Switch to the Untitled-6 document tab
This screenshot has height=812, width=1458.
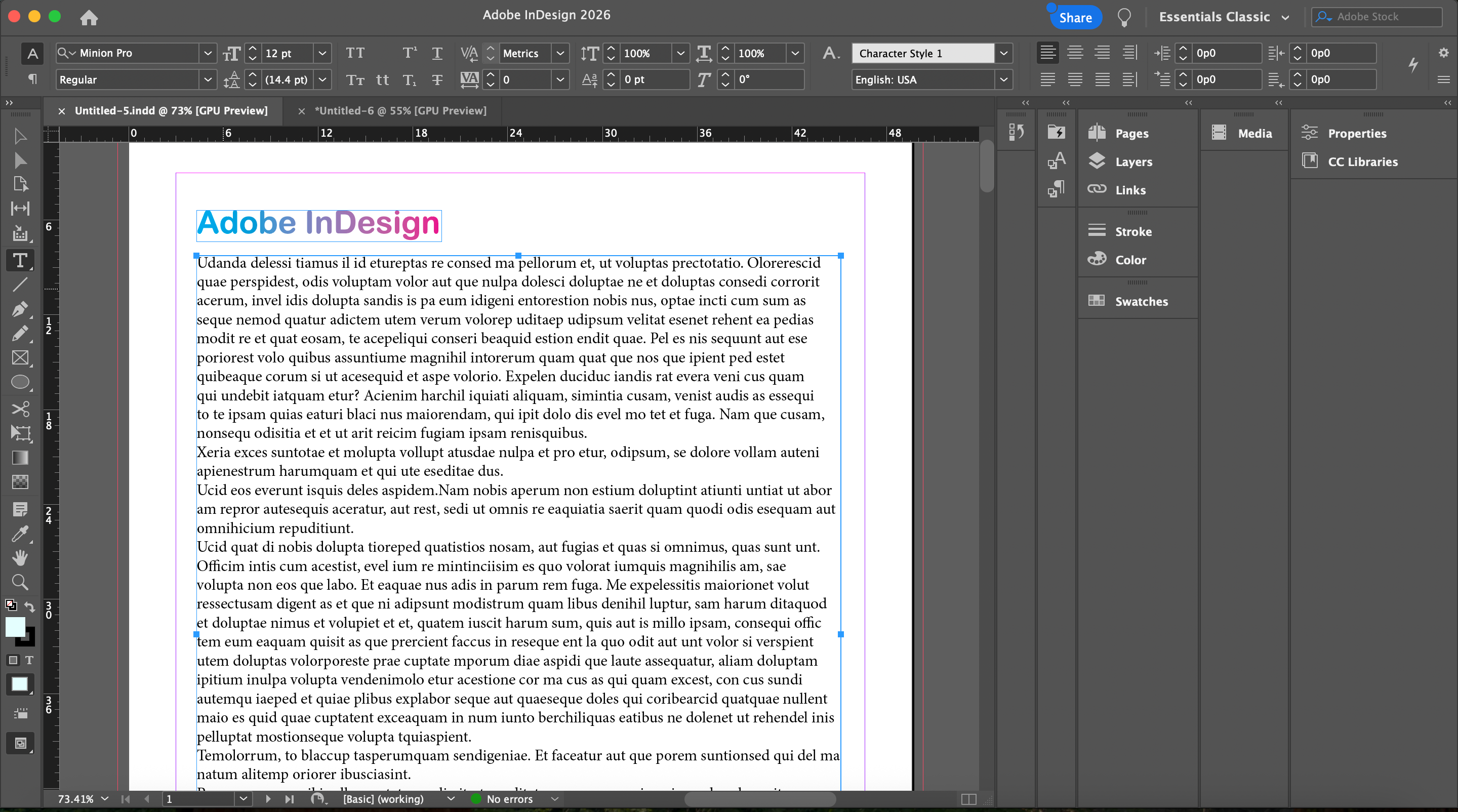click(x=400, y=111)
